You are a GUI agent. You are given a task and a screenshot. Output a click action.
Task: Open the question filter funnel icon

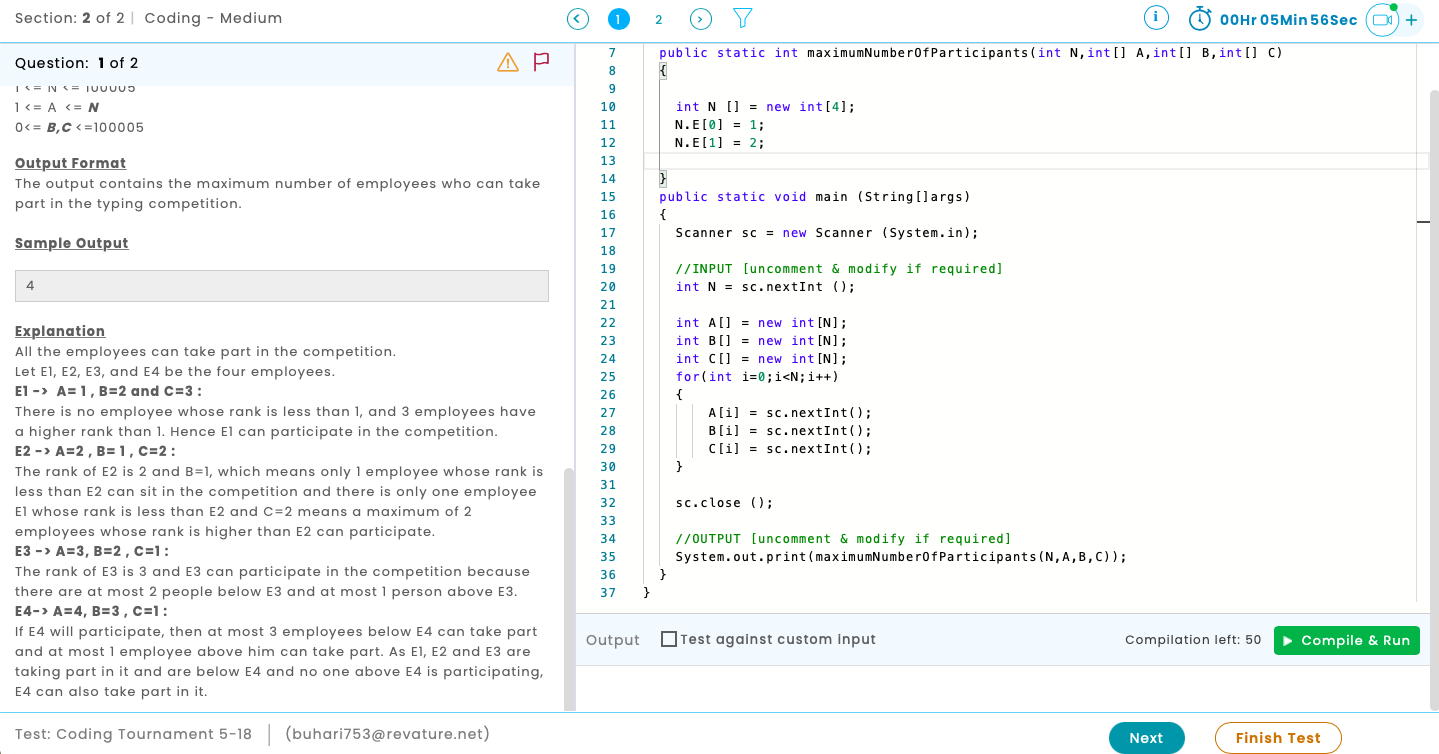click(742, 19)
